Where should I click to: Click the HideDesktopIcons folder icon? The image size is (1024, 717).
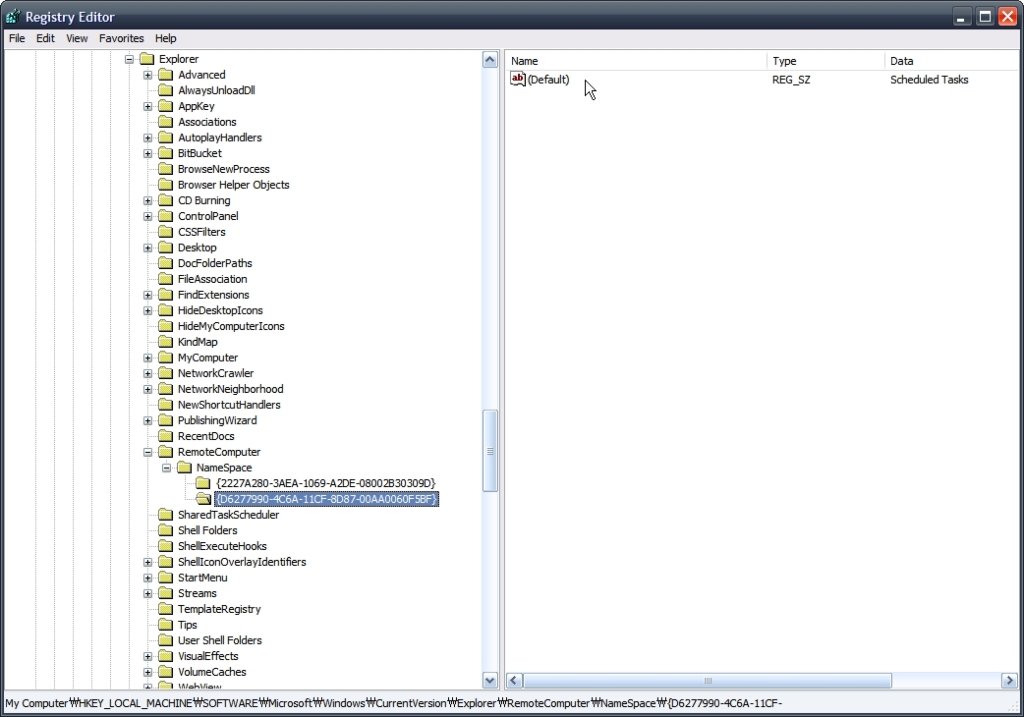166,310
